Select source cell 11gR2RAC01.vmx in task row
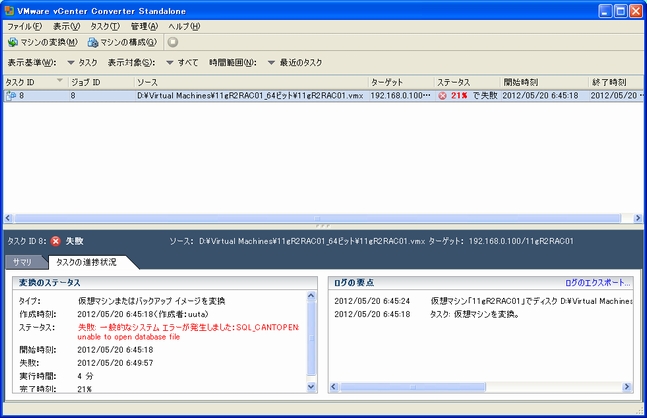The height and width of the screenshot is (418, 647). (250, 96)
